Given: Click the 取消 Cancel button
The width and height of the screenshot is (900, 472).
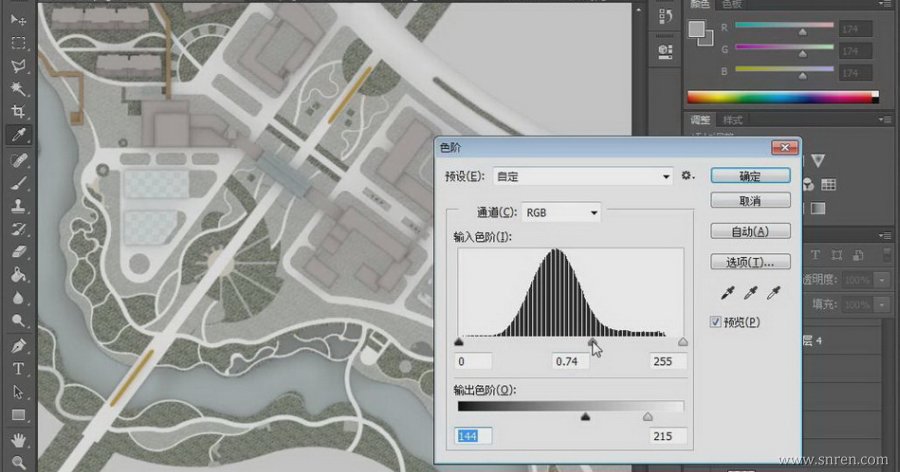Looking at the screenshot, I should click(x=750, y=200).
